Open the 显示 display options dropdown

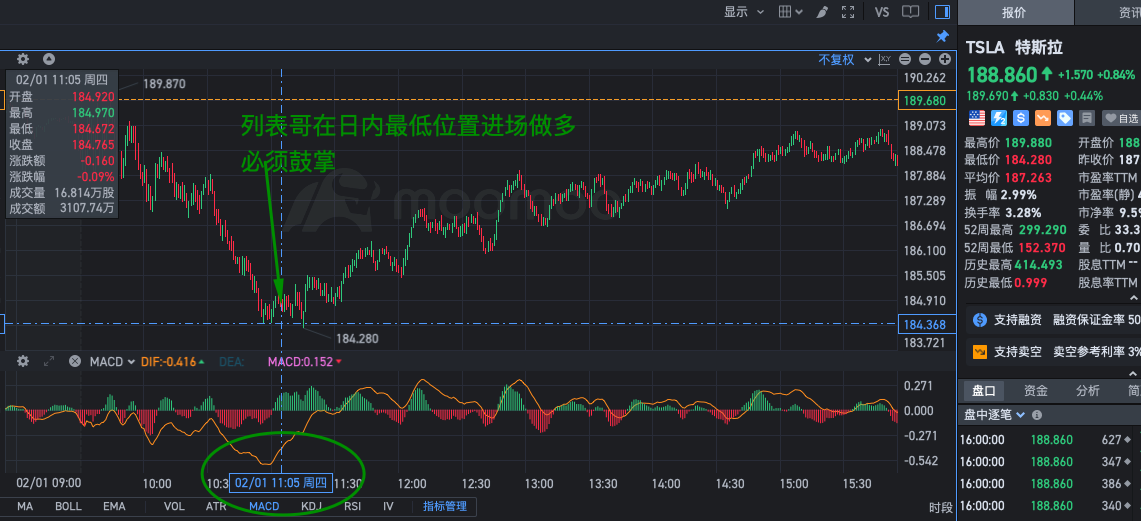pyautogui.click(x=744, y=12)
